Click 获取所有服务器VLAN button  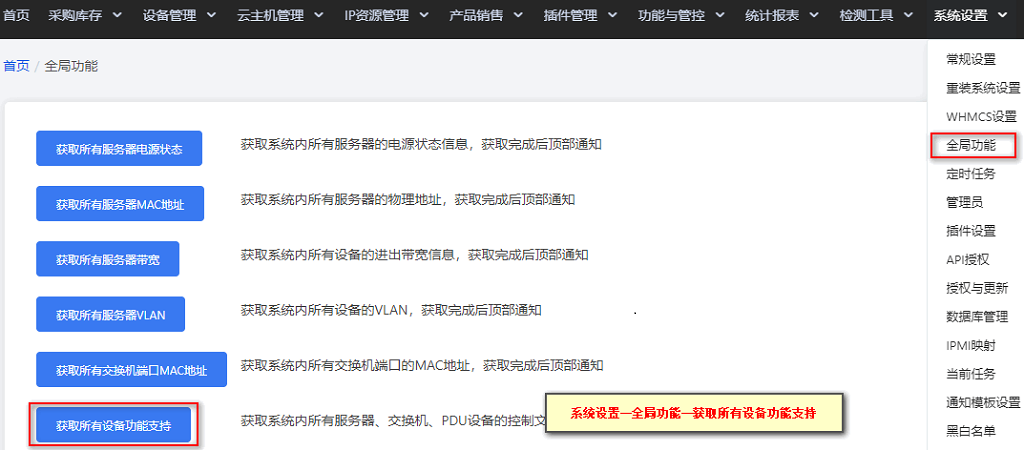(110, 315)
